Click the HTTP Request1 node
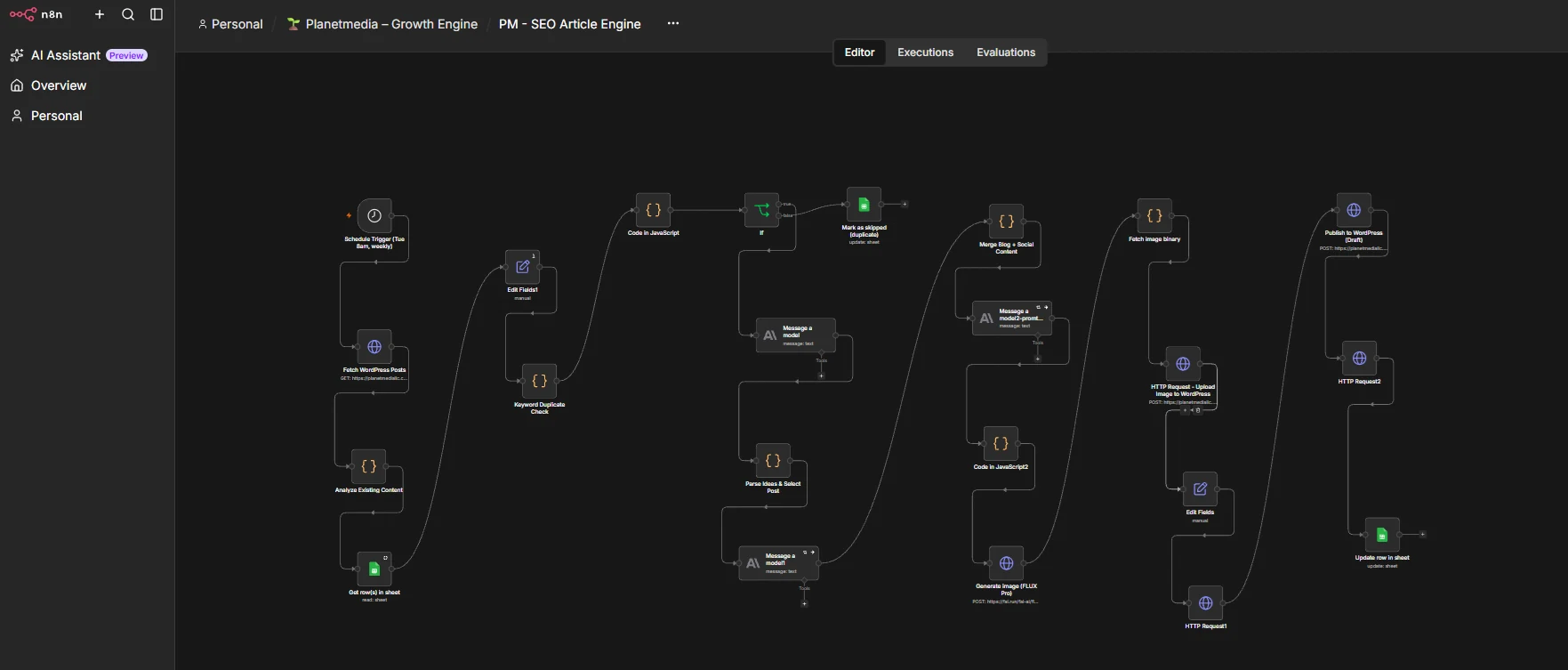 (x=1206, y=603)
